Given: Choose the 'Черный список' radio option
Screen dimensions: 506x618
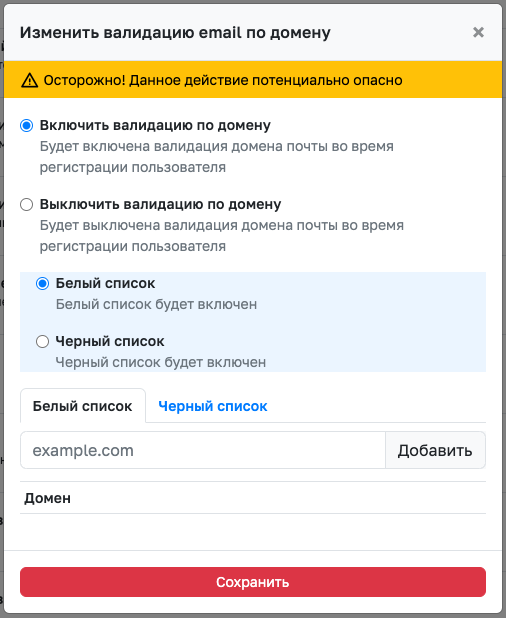Looking at the screenshot, I should click(43, 341).
